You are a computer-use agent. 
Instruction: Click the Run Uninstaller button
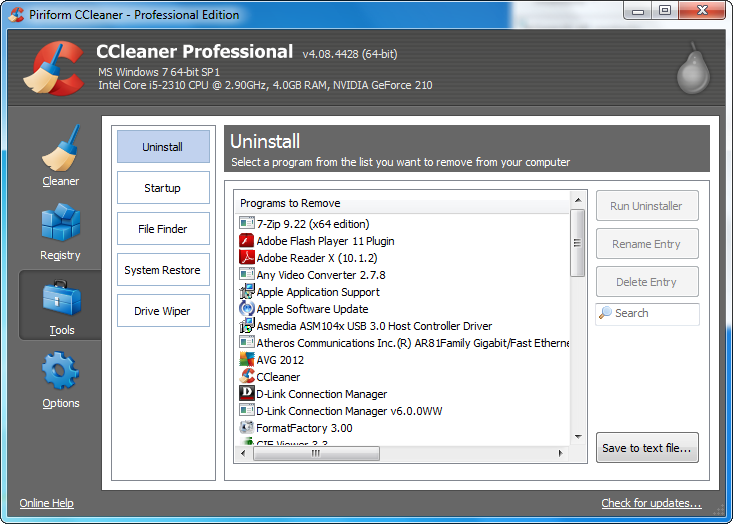[647, 206]
